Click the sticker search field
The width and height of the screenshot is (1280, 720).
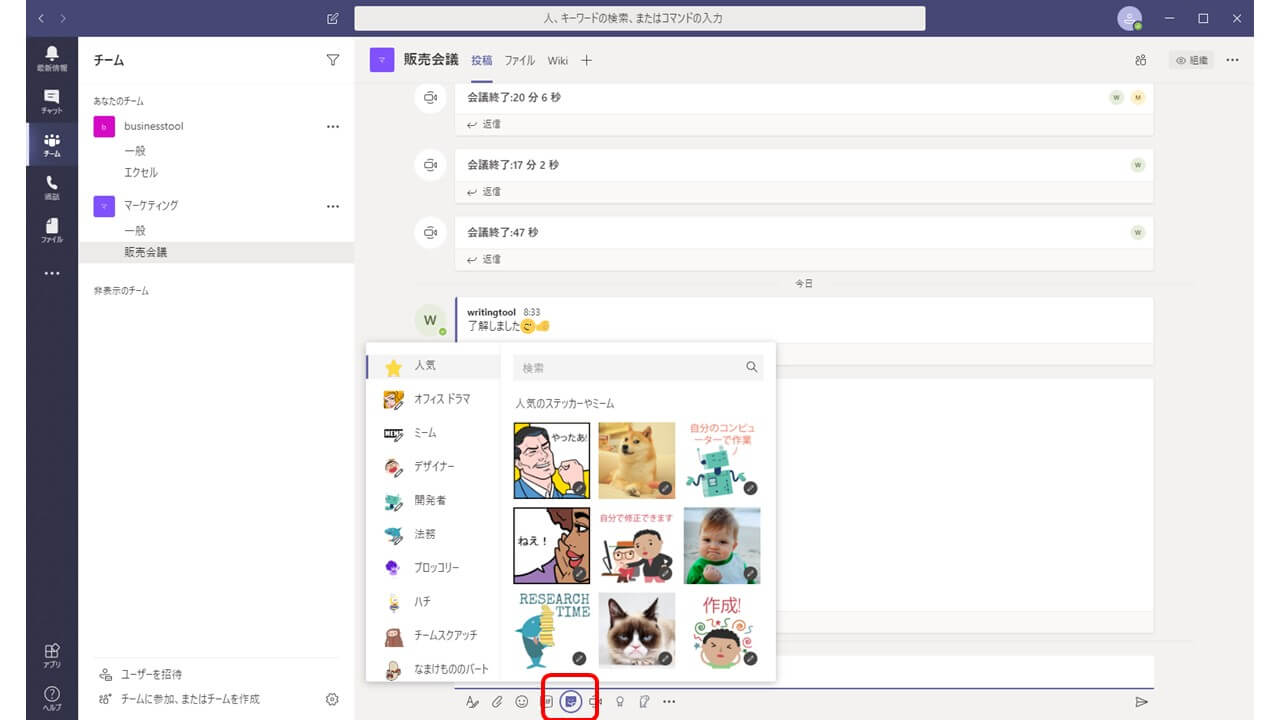(x=628, y=368)
